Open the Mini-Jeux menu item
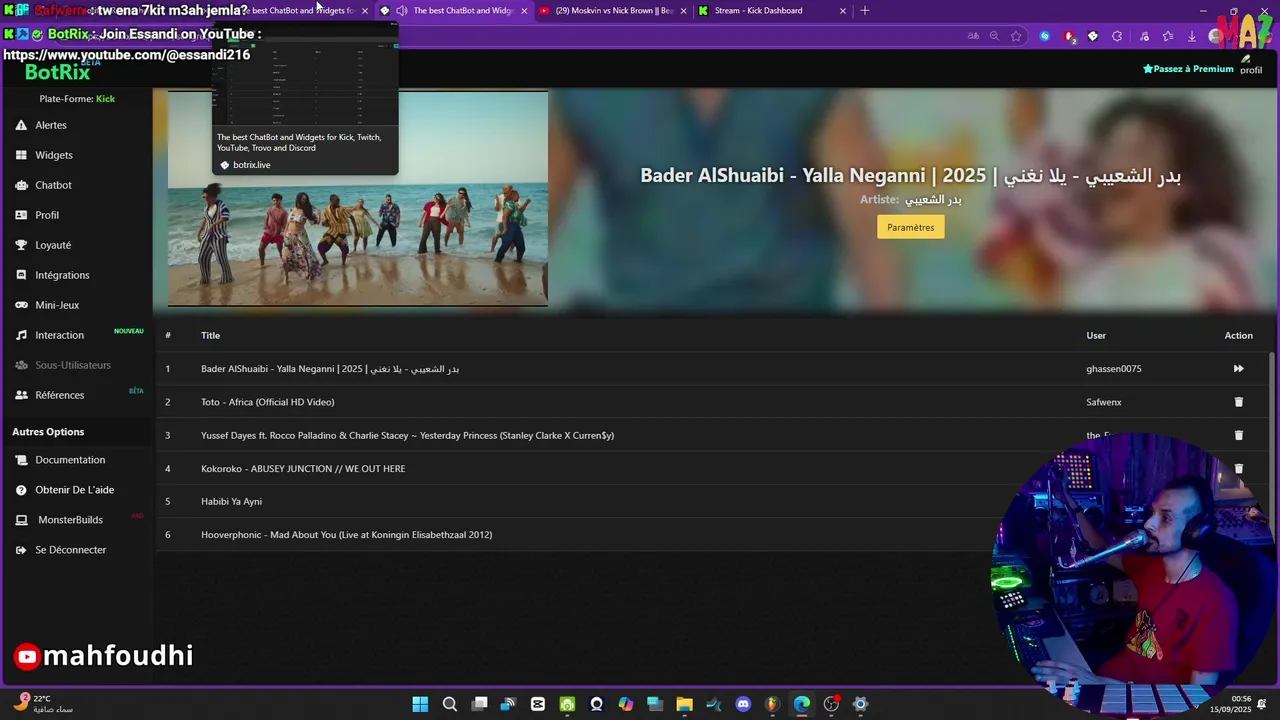This screenshot has width=1280, height=720. point(57,305)
